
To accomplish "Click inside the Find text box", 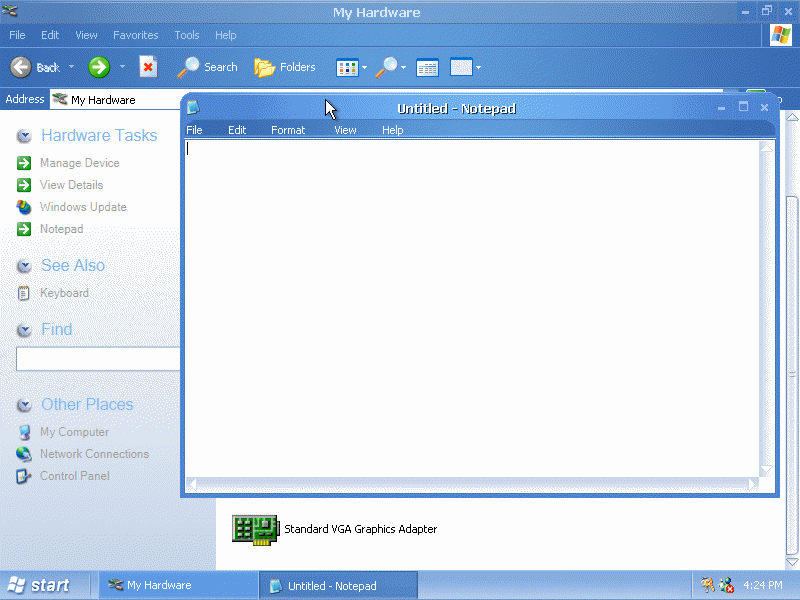I will click(x=98, y=359).
